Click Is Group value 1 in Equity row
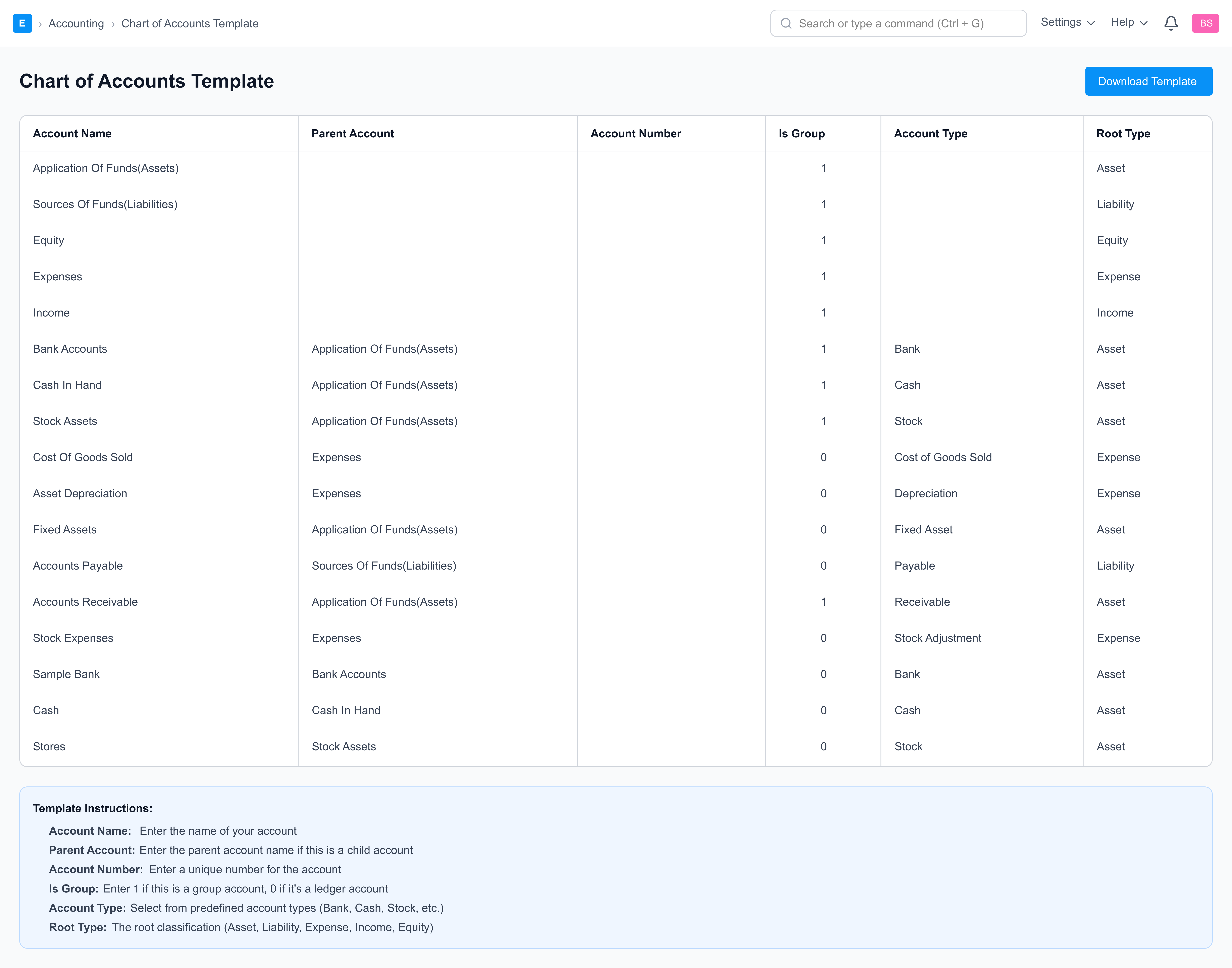Viewport: 1232px width, 968px height. tap(823, 241)
